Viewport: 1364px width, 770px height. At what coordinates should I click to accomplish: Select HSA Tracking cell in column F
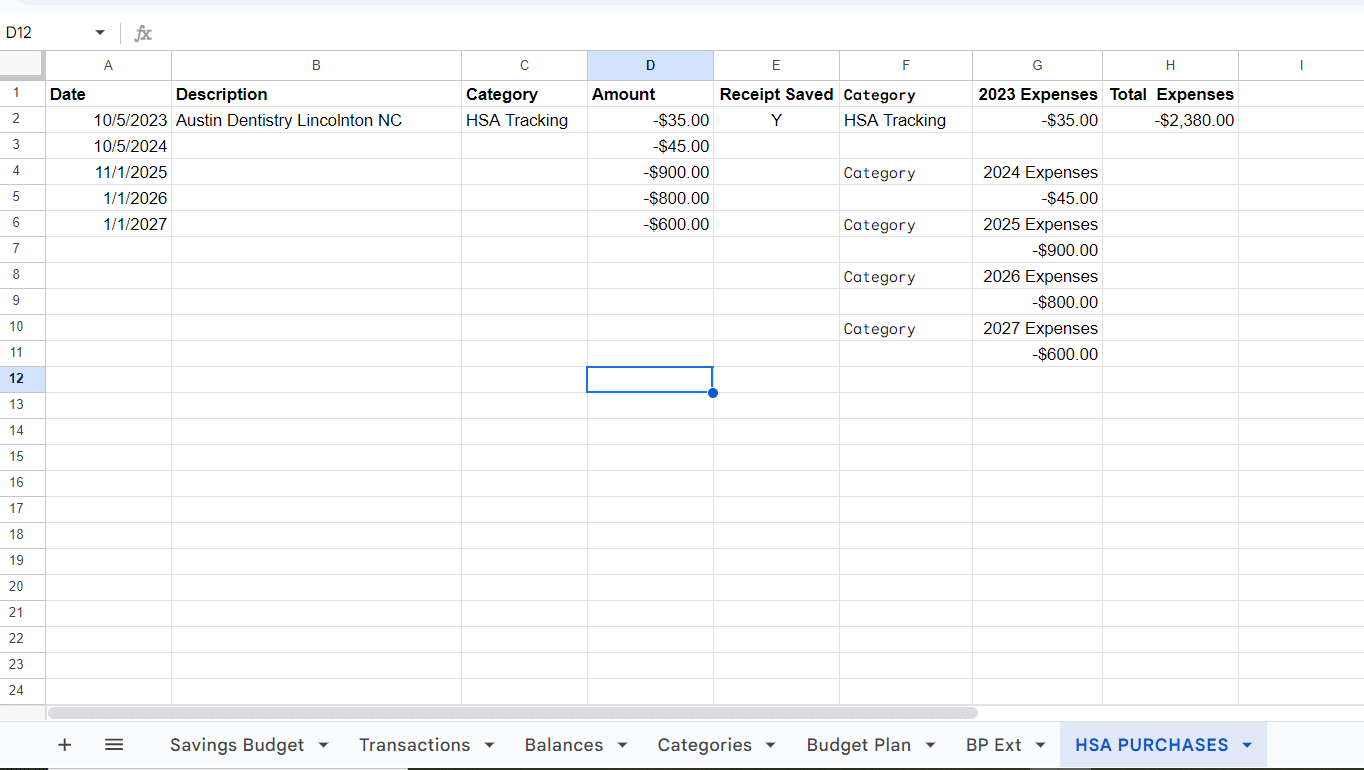click(906, 120)
